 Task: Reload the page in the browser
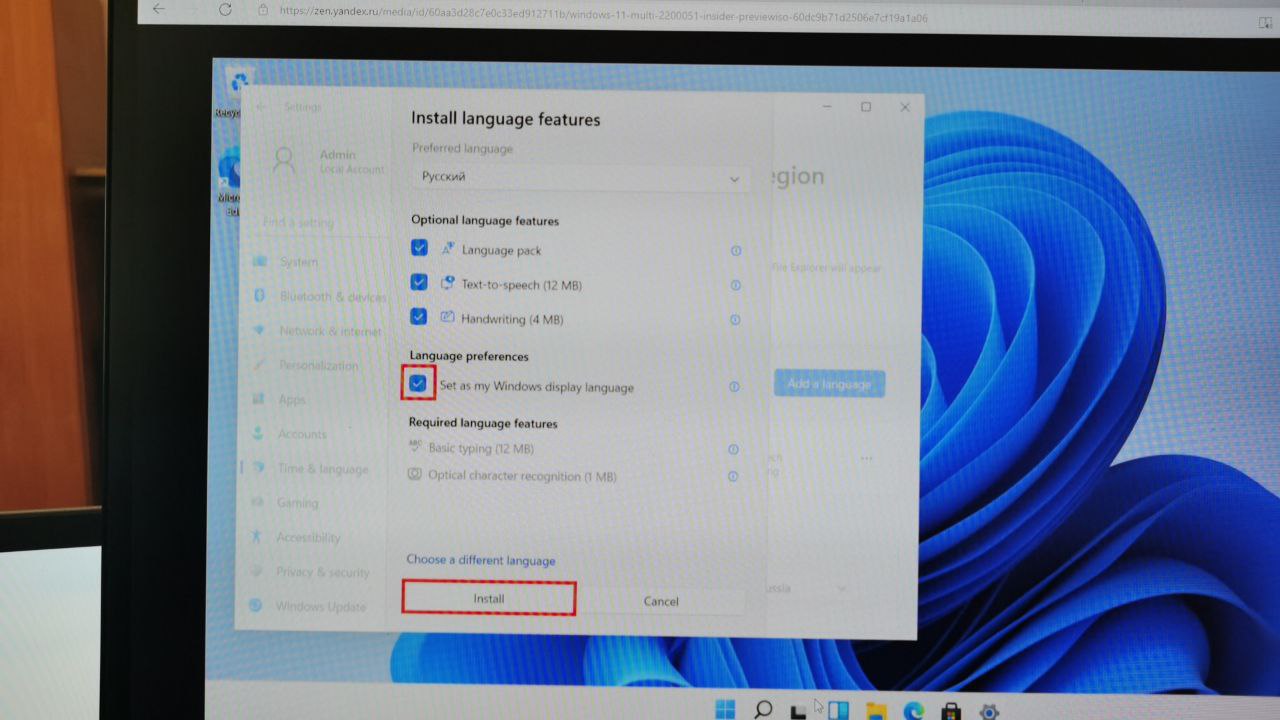coord(225,9)
